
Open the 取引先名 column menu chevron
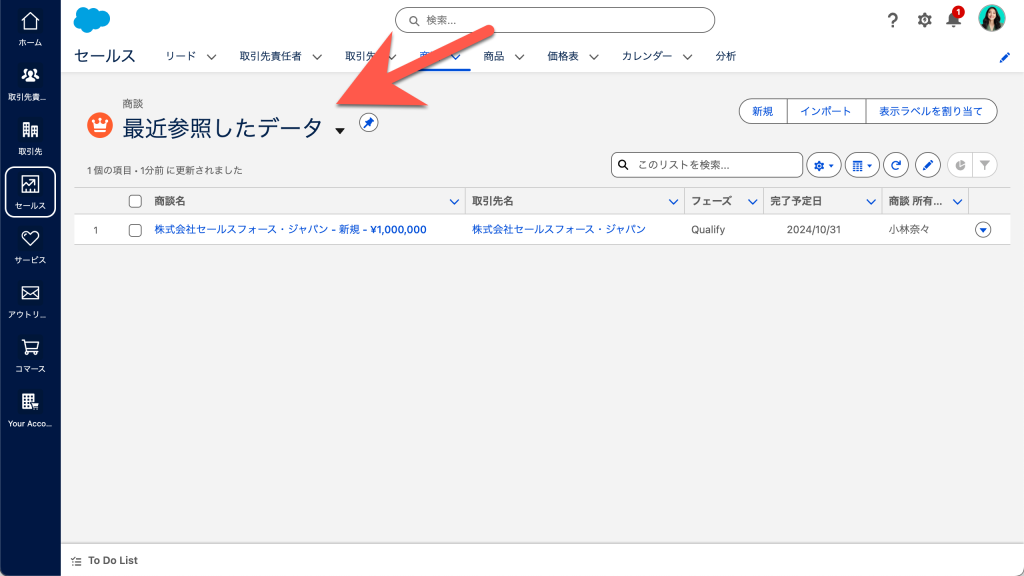click(673, 202)
